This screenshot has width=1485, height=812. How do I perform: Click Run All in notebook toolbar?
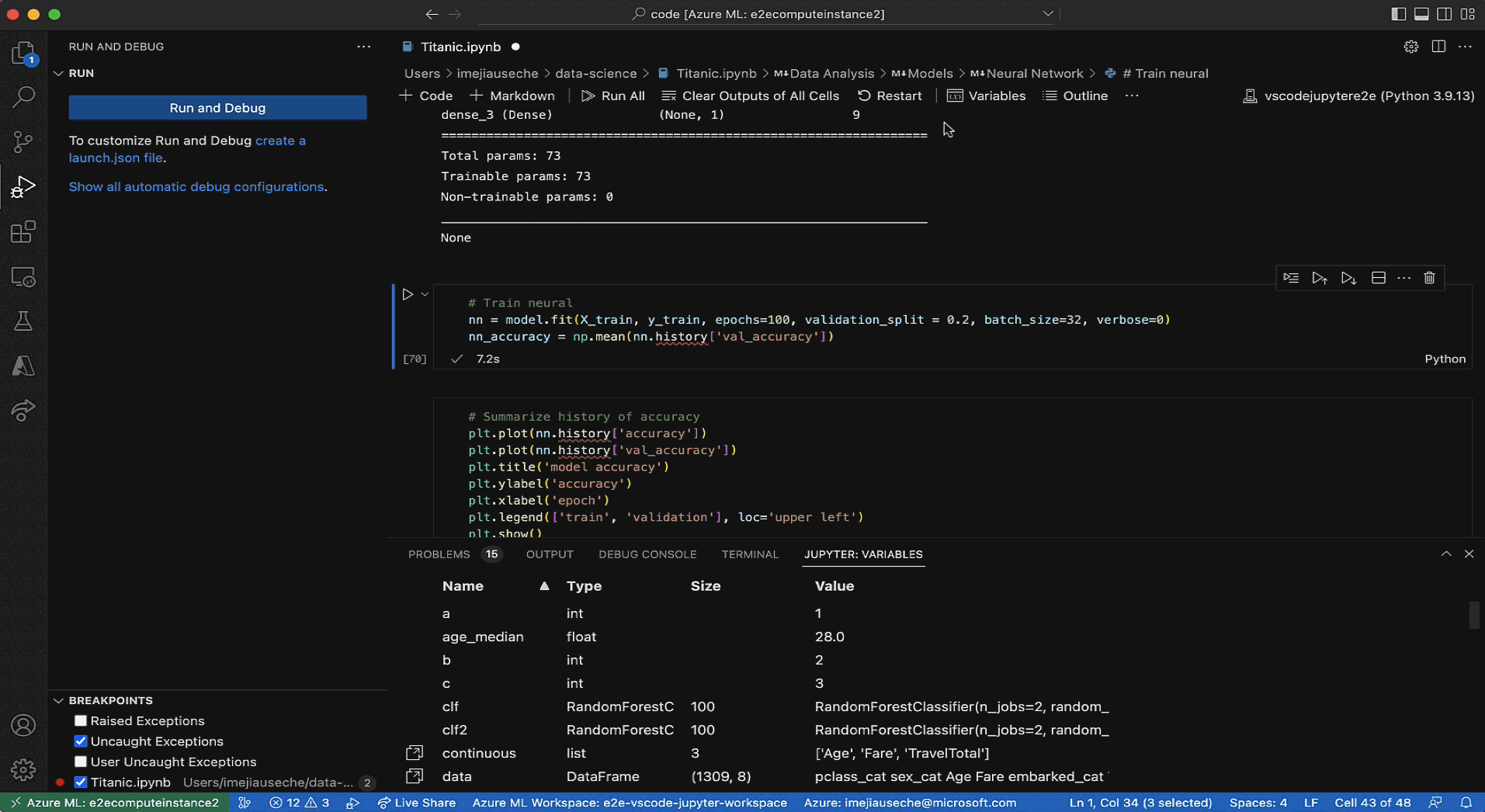613,95
